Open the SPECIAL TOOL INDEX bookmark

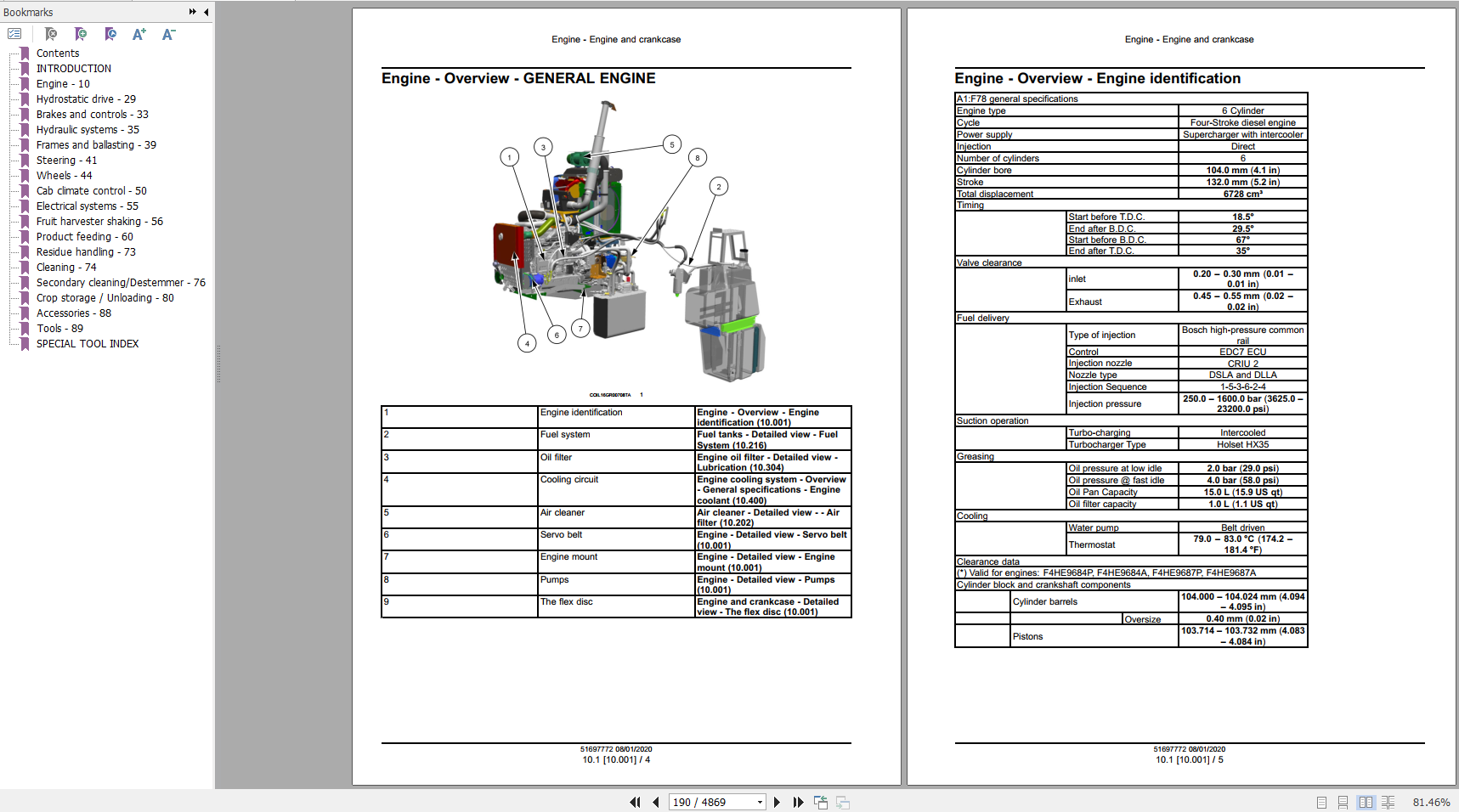88,343
